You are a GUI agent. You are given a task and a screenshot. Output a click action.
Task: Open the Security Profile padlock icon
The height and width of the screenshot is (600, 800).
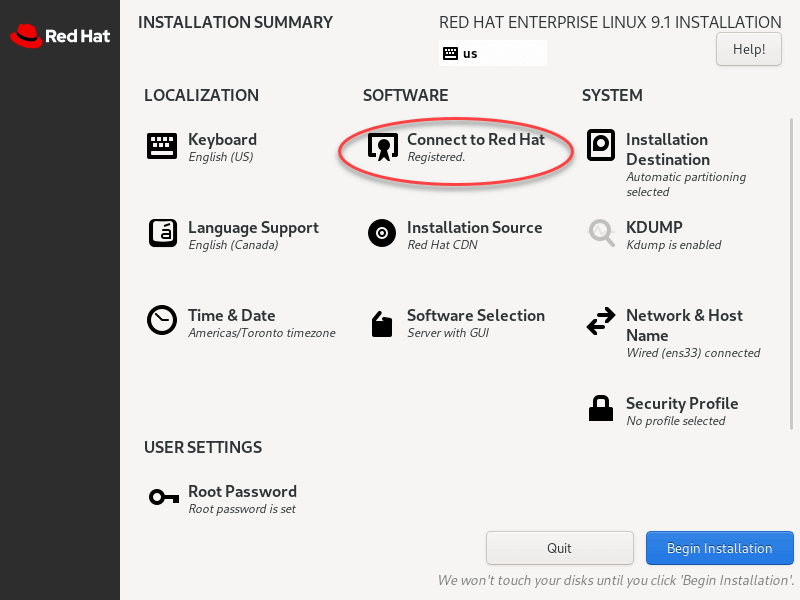[x=601, y=408]
